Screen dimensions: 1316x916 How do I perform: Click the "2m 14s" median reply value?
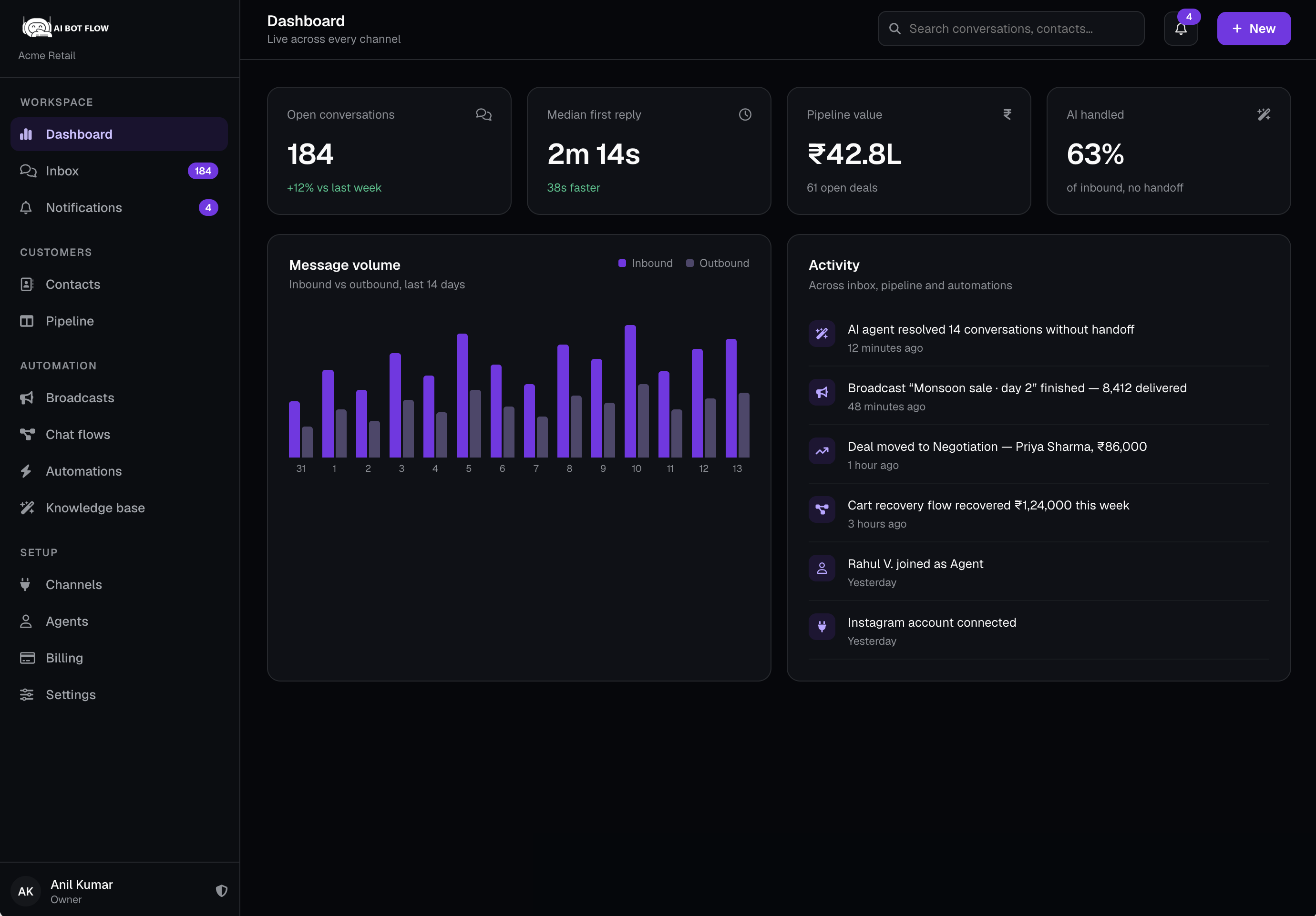pyautogui.click(x=593, y=154)
